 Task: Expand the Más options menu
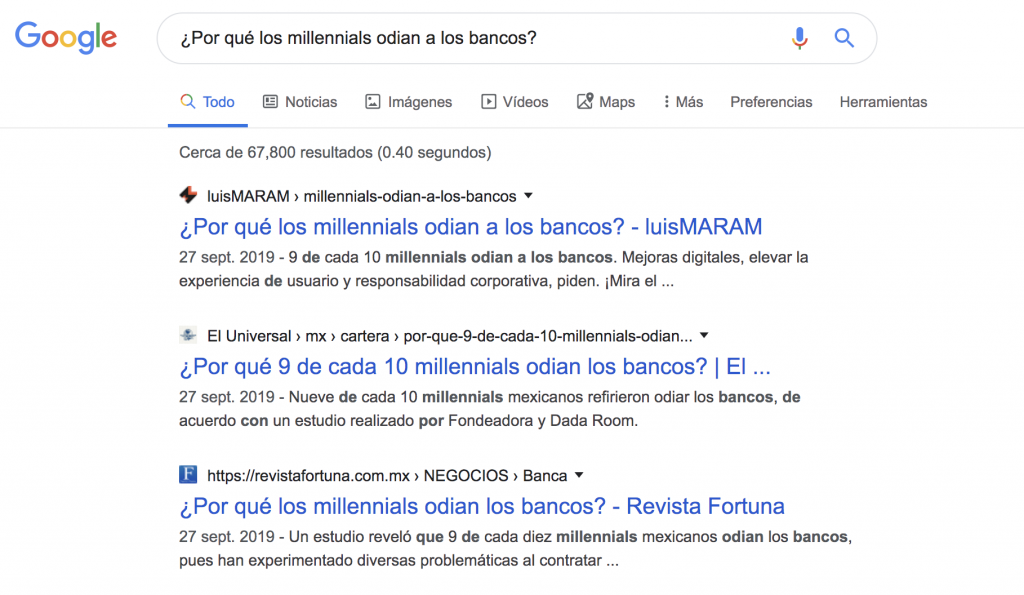(x=683, y=102)
